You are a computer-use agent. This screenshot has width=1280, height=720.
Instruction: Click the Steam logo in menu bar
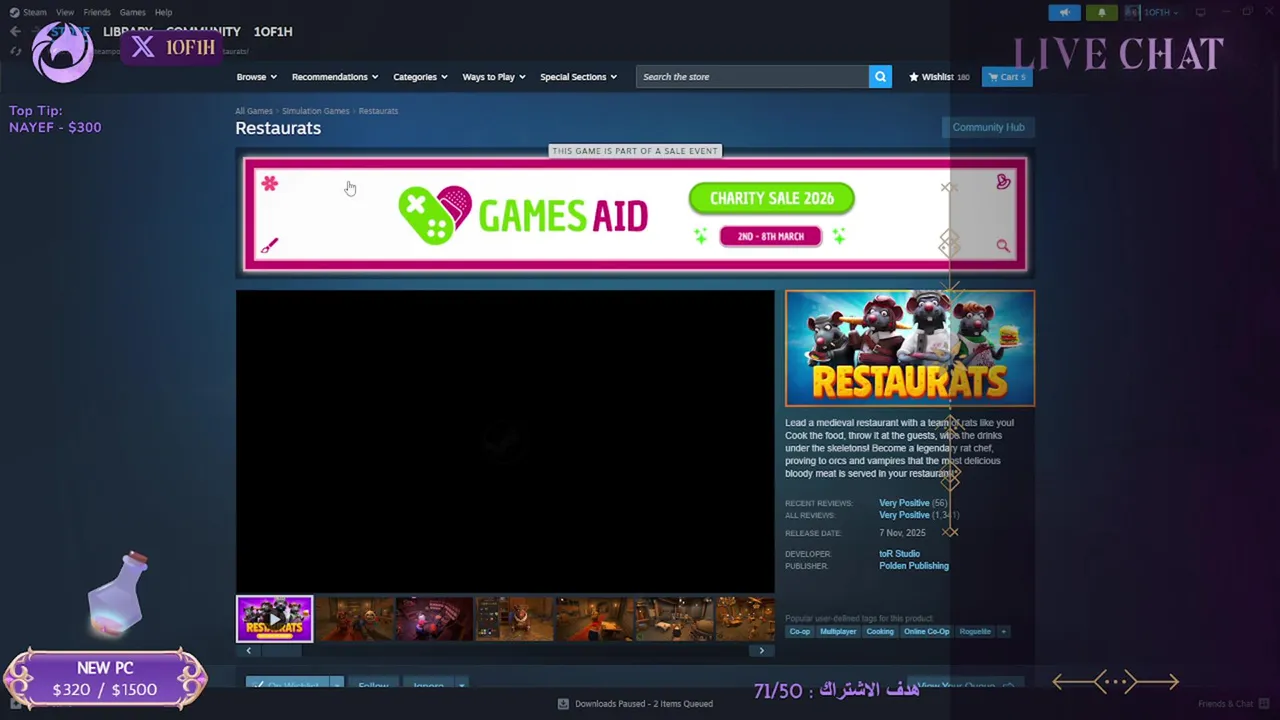click(x=13, y=13)
